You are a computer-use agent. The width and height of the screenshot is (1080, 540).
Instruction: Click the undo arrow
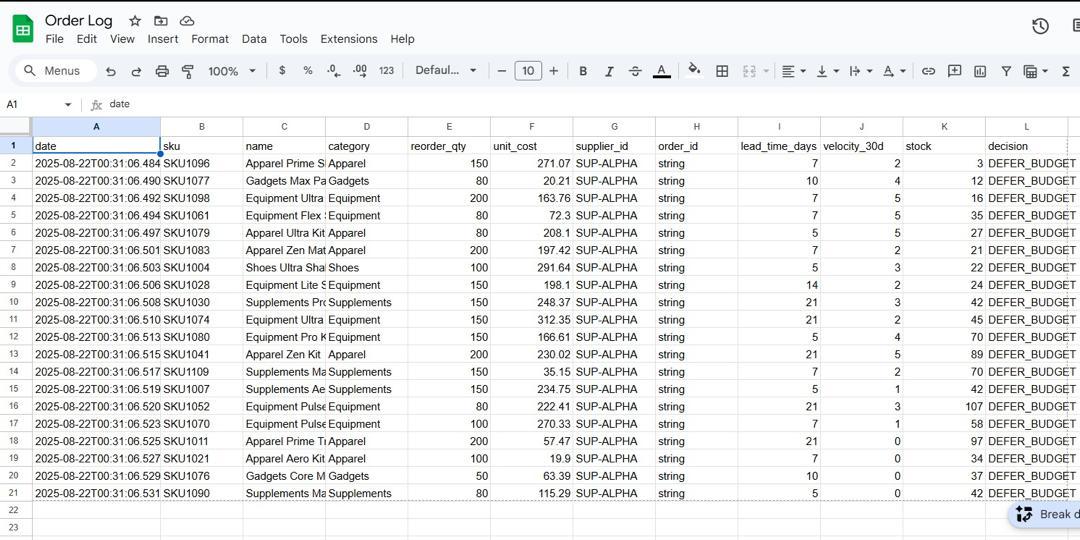coord(111,71)
